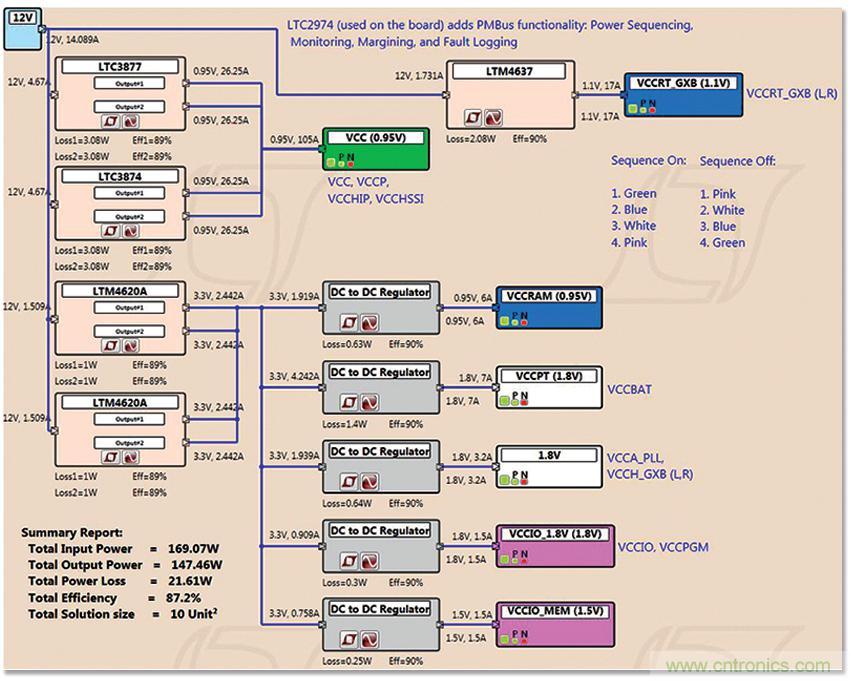Select the waveform icon on the LTM4637 block

click(494, 118)
